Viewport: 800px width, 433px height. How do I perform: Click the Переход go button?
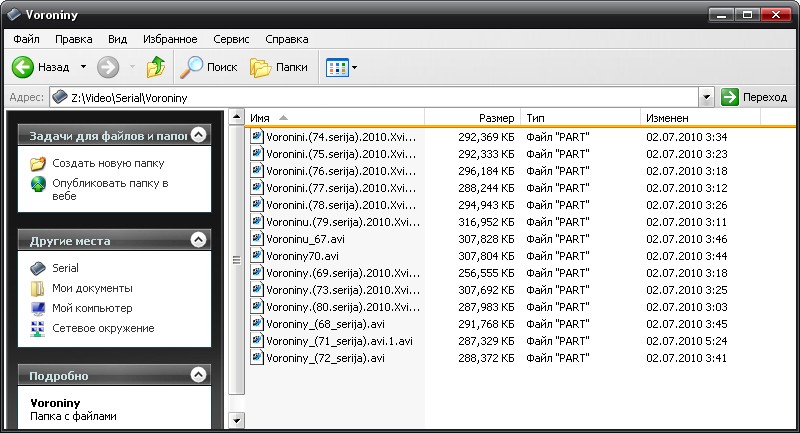(x=754, y=97)
